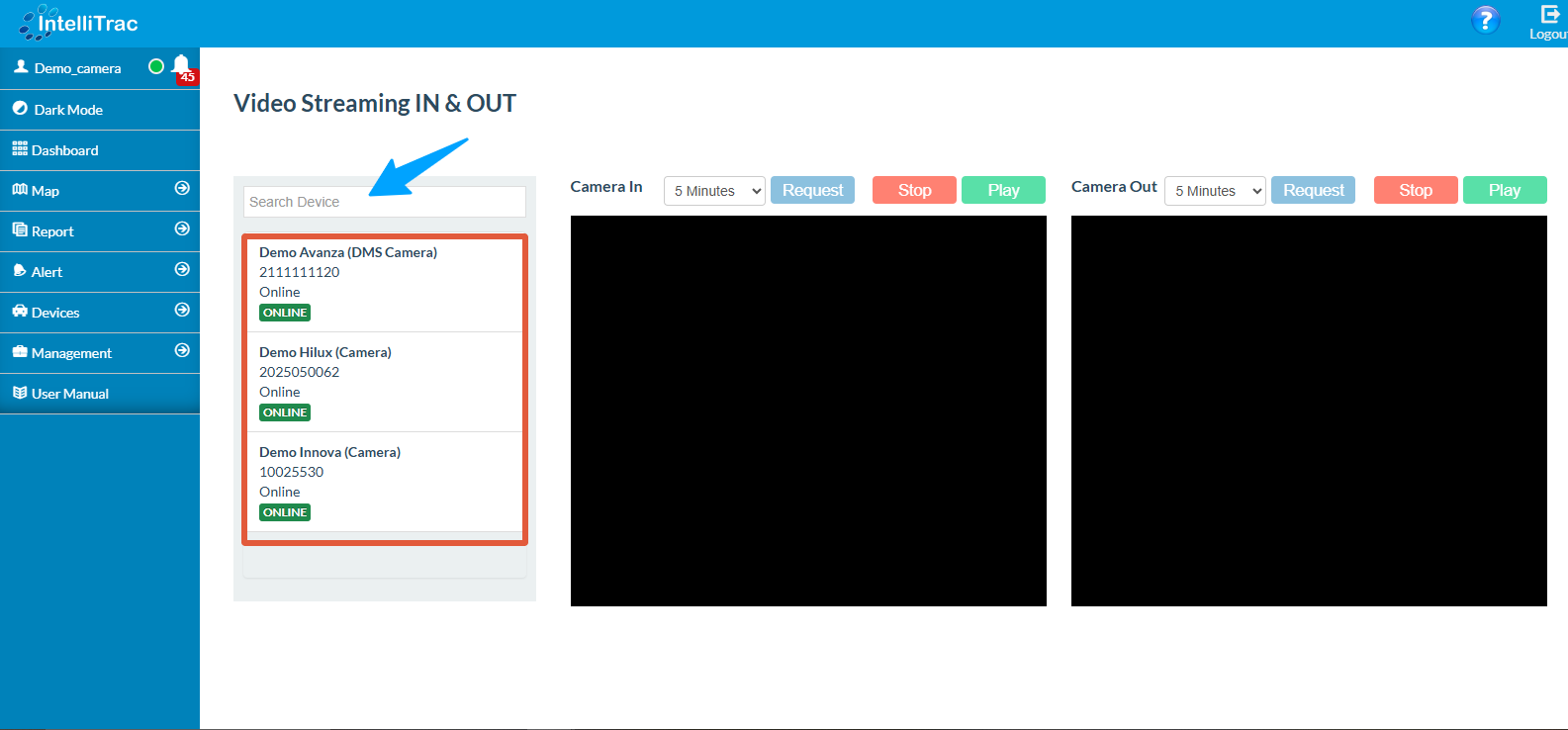Viewport: 1568px width, 730px height.
Task: Expand the Alert menu arrow
Action: [x=182, y=269]
